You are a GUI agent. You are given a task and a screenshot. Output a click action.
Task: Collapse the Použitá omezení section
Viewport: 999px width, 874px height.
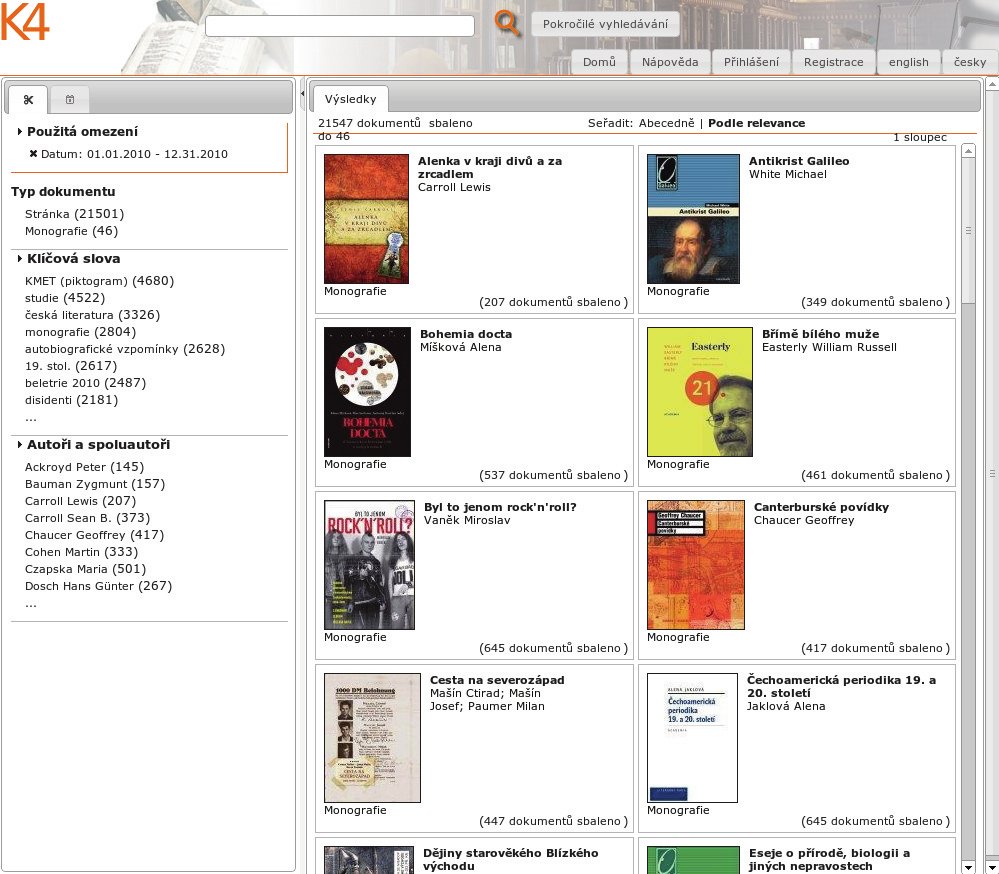click(20, 131)
